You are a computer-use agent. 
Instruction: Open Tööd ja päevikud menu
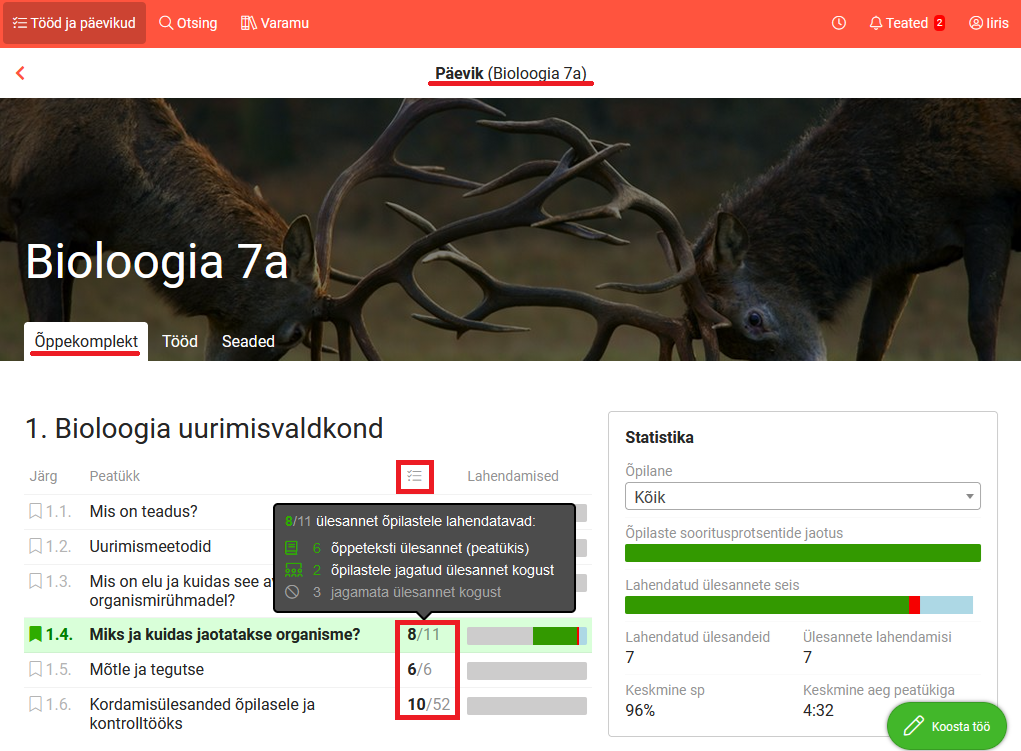(x=74, y=23)
